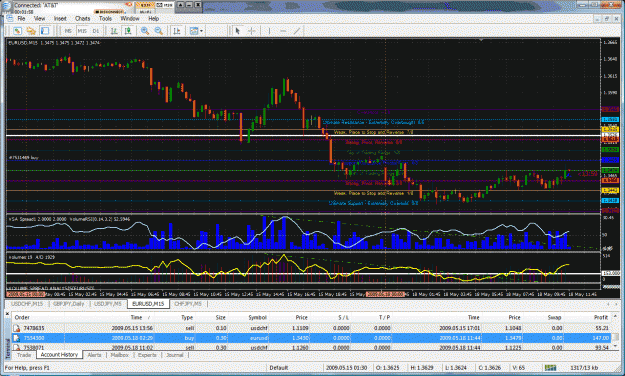Image resolution: width=625 pixels, height=376 pixels.
Task: Expand the templates dropdown arrow
Action: tap(202, 31)
